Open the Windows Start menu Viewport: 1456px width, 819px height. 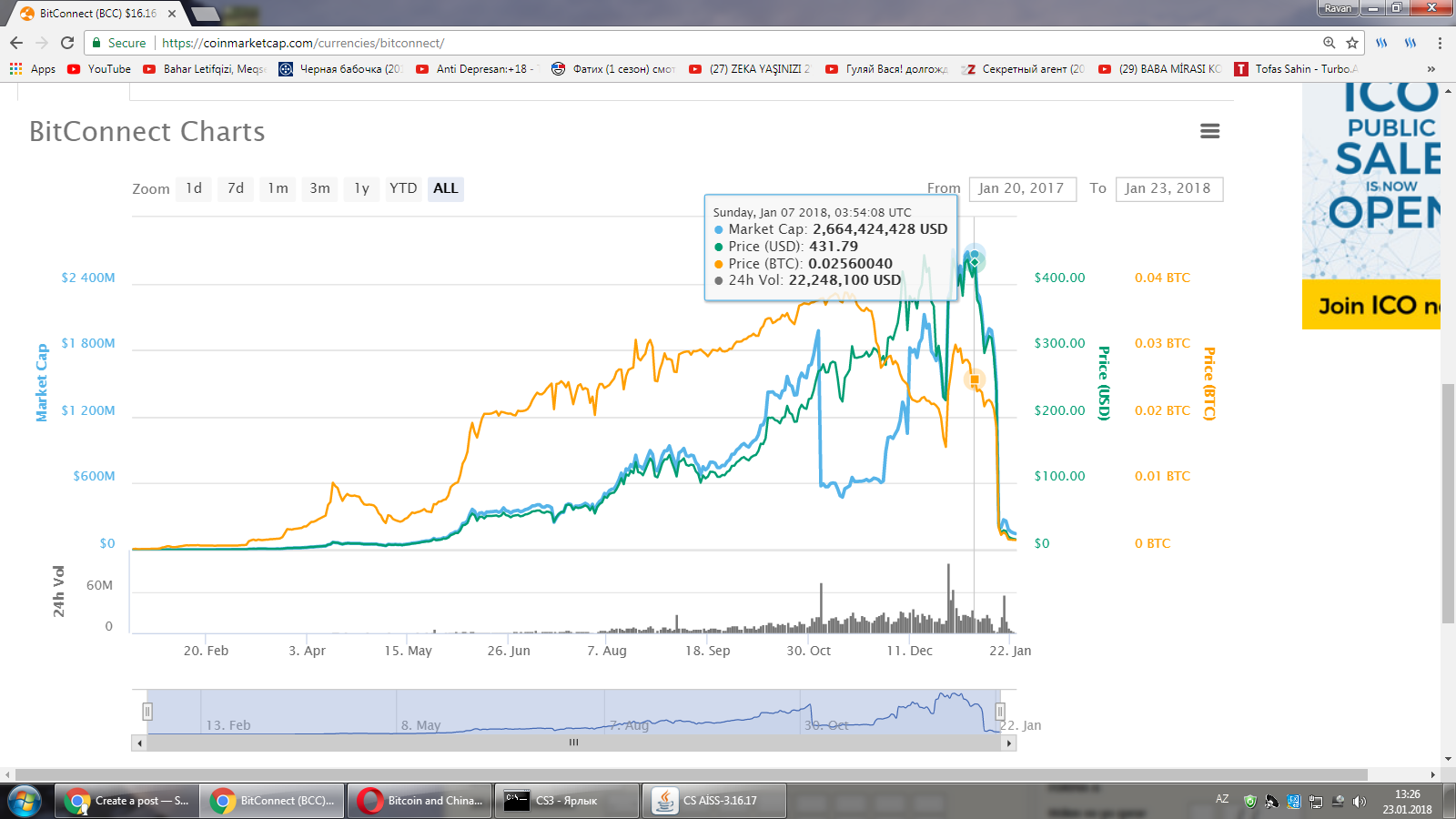(25, 801)
